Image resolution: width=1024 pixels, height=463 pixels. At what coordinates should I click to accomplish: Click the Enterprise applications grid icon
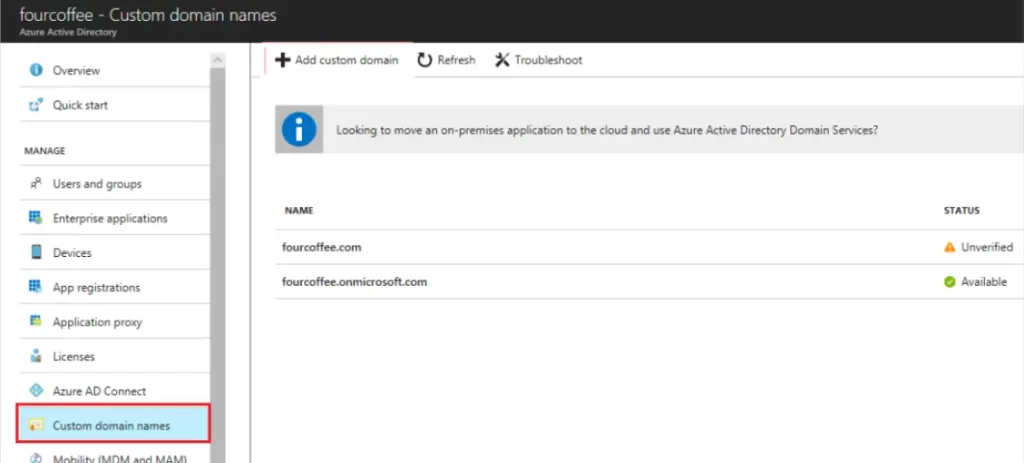click(36, 218)
